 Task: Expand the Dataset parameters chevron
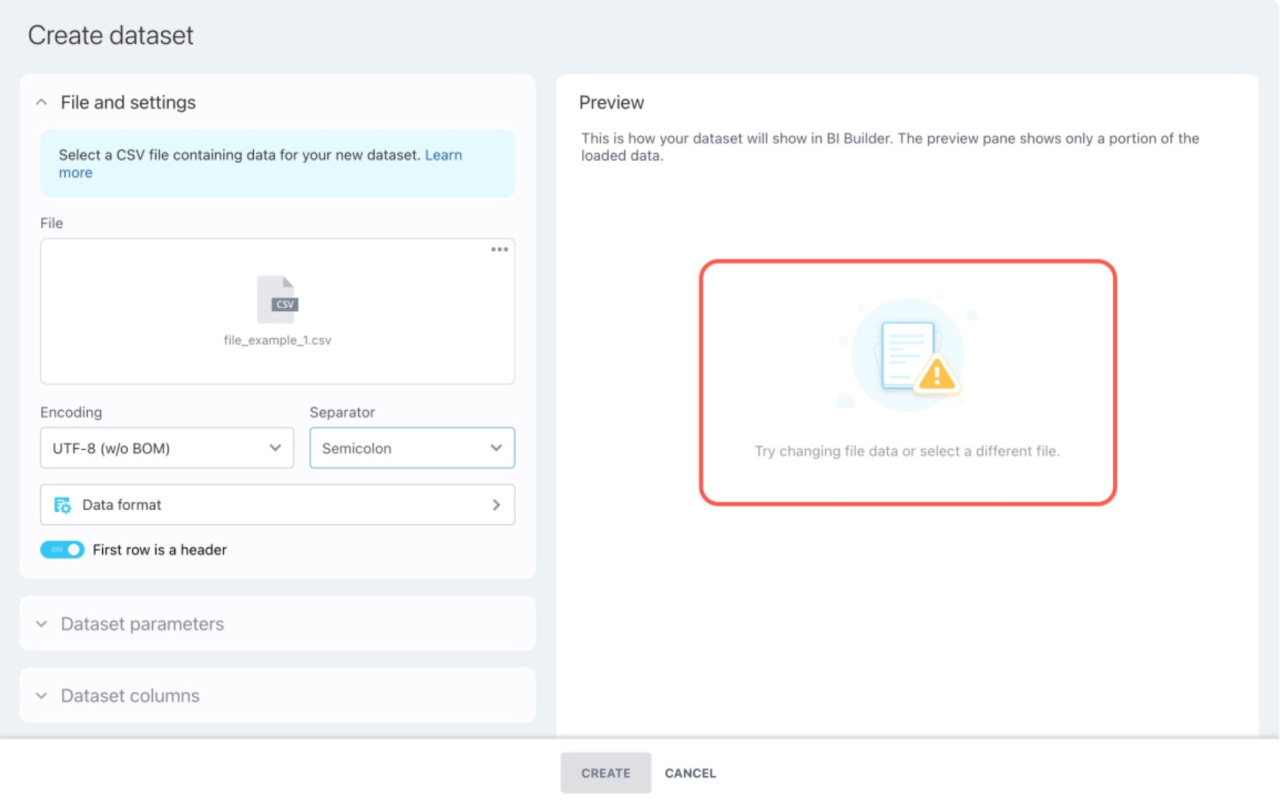tap(41, 624)
